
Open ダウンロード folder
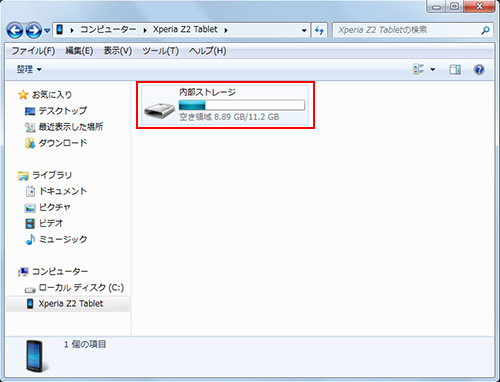click(x=63, y=143)
